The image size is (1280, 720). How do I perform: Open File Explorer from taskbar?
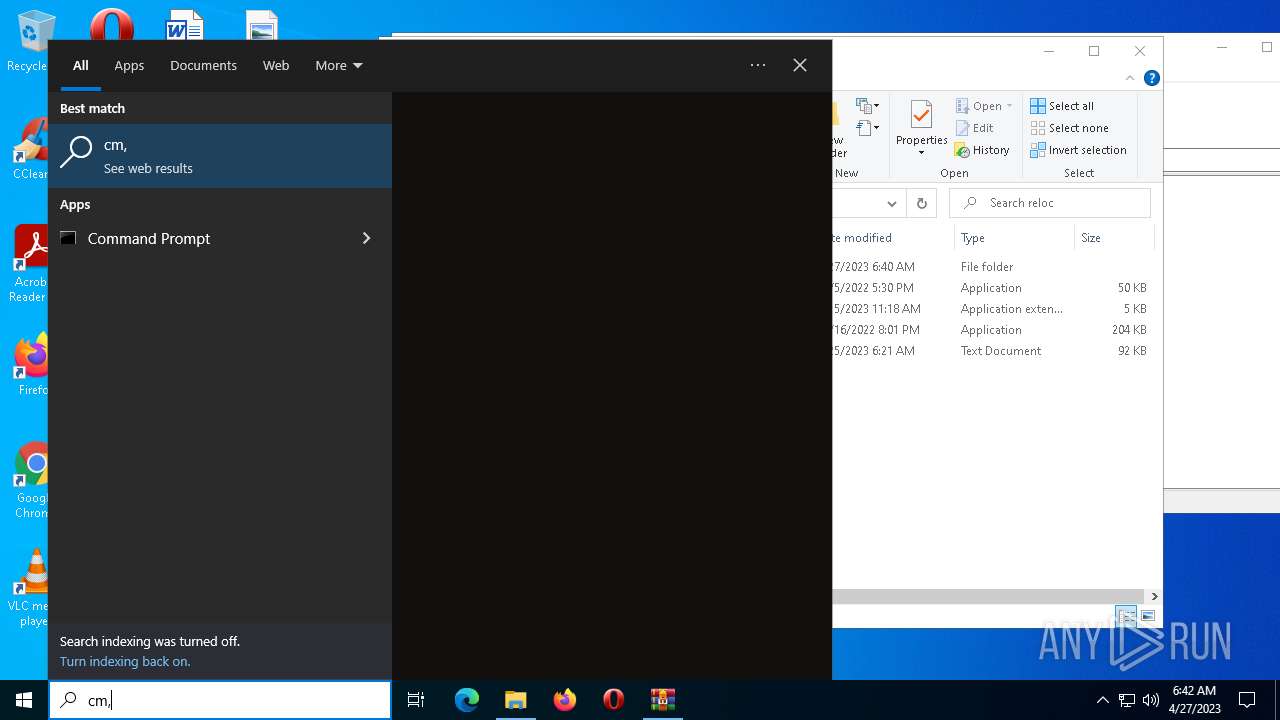[x=516, y=700]
